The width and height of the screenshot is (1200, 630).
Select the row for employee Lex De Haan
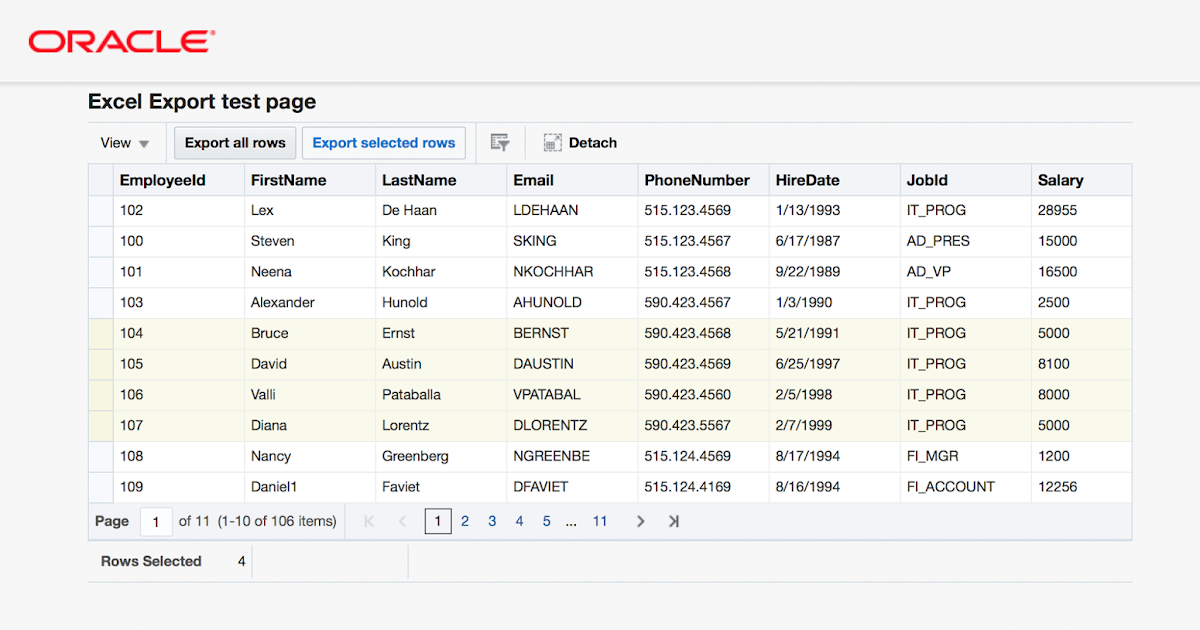click(100, 210)
